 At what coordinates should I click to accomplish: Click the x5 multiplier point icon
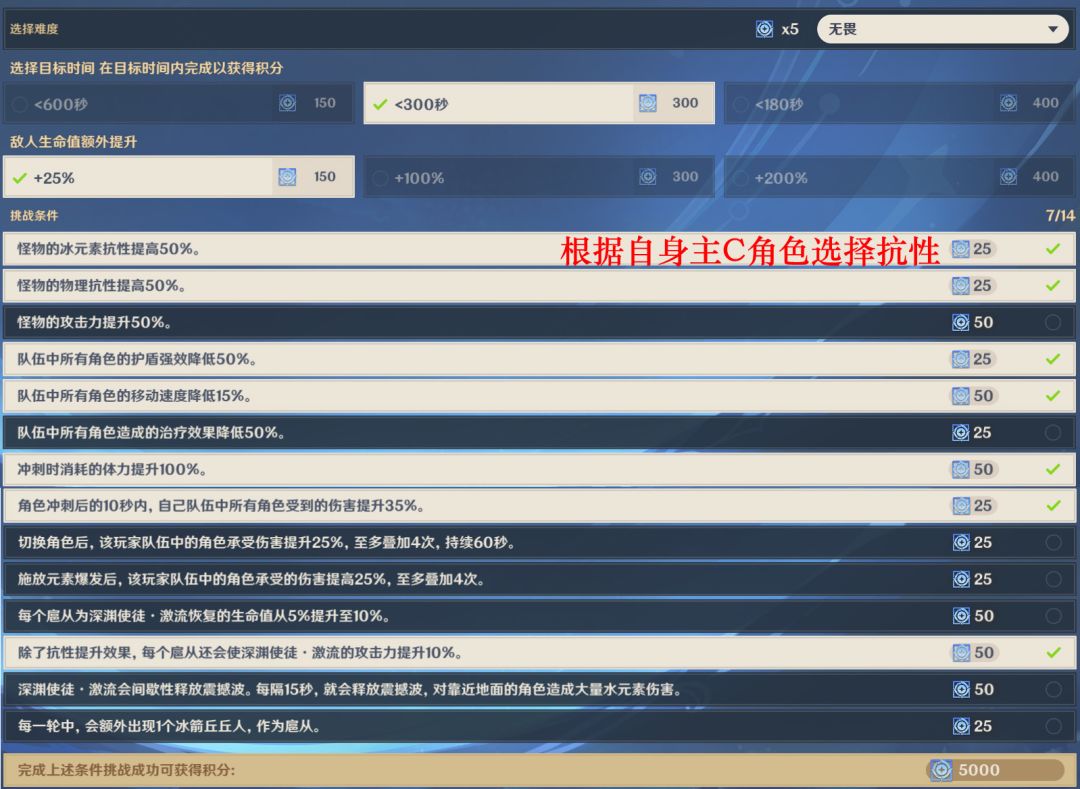point(764,29)
